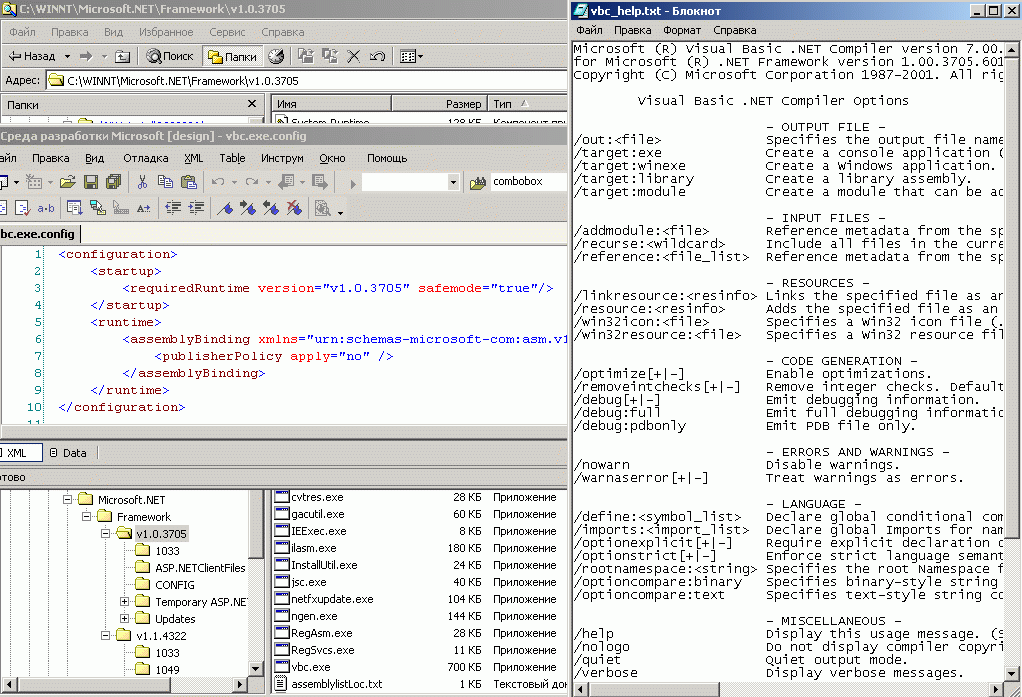This screenshot has height=697, width=1022.
Task: Click the Назад back button
Action: (32, 57)
